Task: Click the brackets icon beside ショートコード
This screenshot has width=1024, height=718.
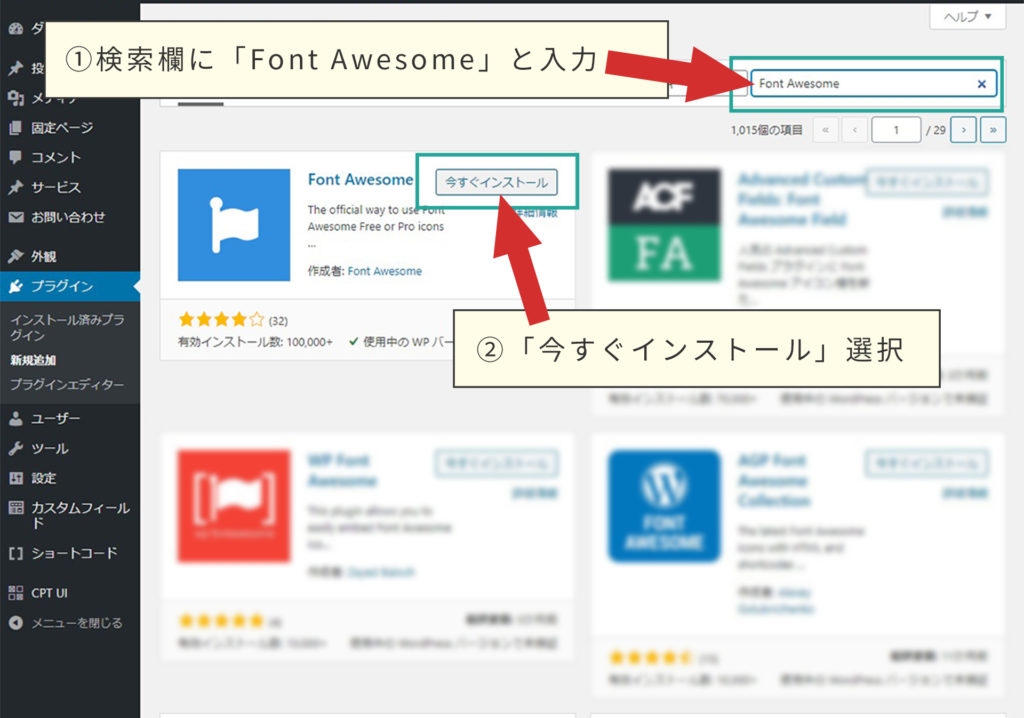Action: pos(16,553)
